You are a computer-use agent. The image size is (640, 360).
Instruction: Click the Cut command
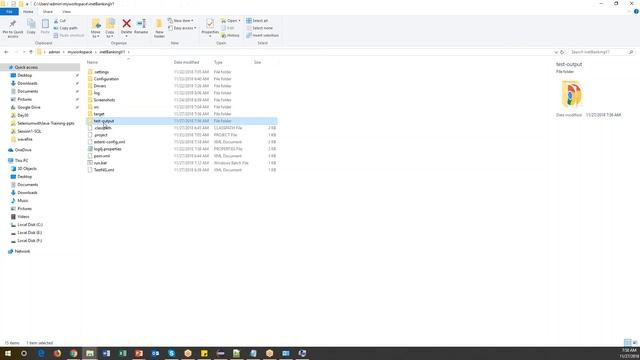pos(60,20)
